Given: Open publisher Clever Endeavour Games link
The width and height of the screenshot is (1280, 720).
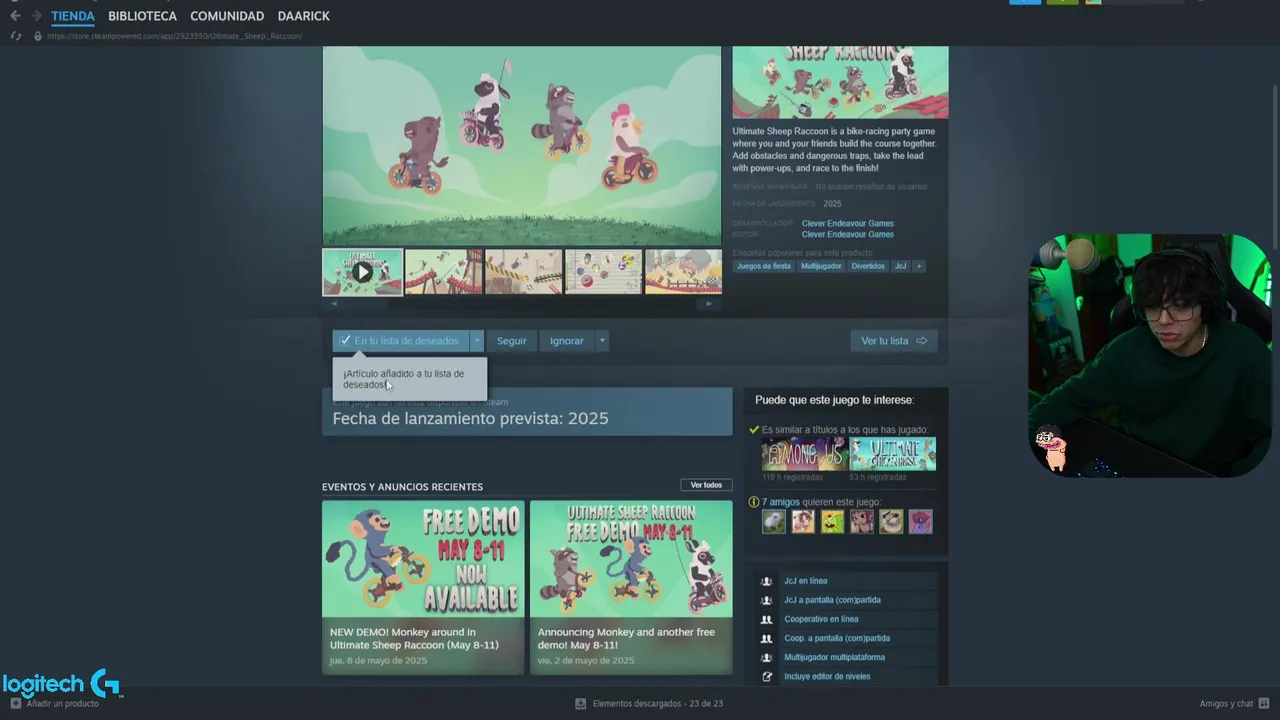Looking at the screenshot, I should point(847,234).
